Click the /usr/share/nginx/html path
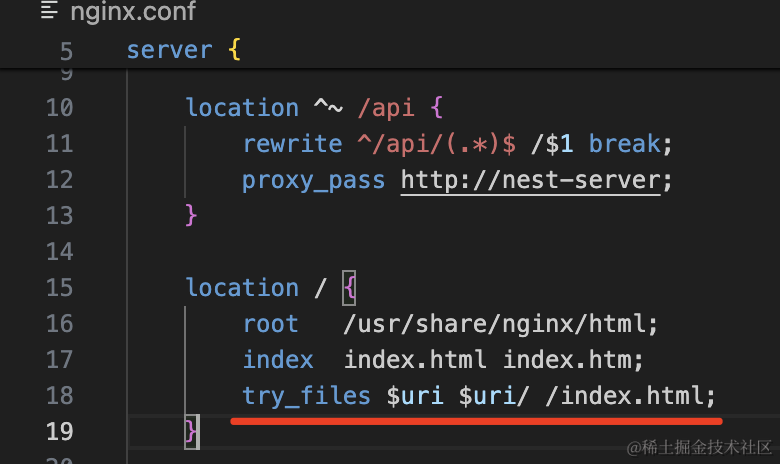The image size is (780, 464). coord(500,324)
